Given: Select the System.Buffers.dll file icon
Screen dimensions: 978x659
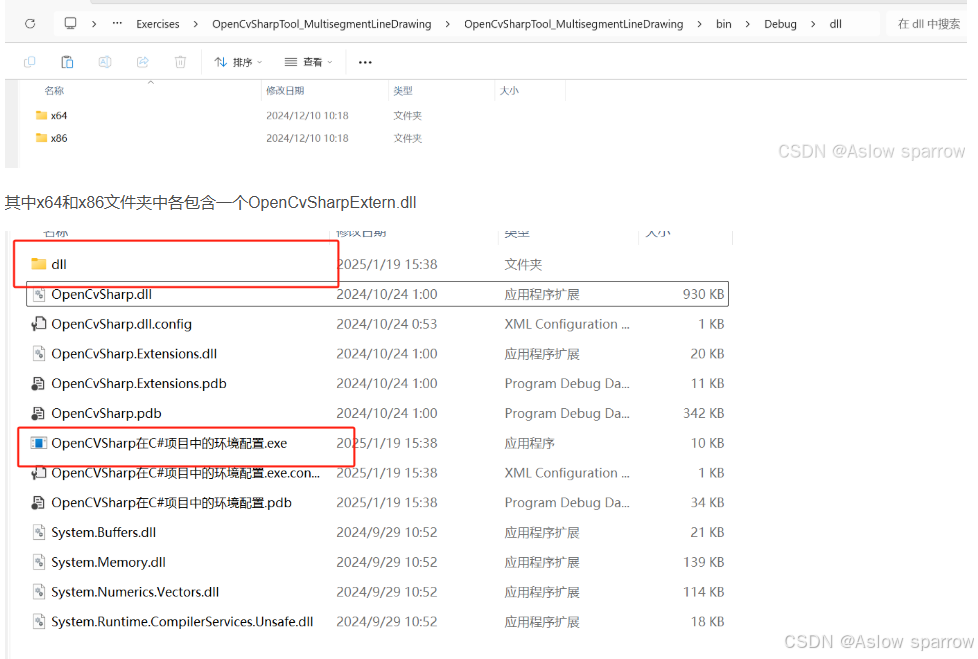Looking at the screenshot, I should point(39,532).
